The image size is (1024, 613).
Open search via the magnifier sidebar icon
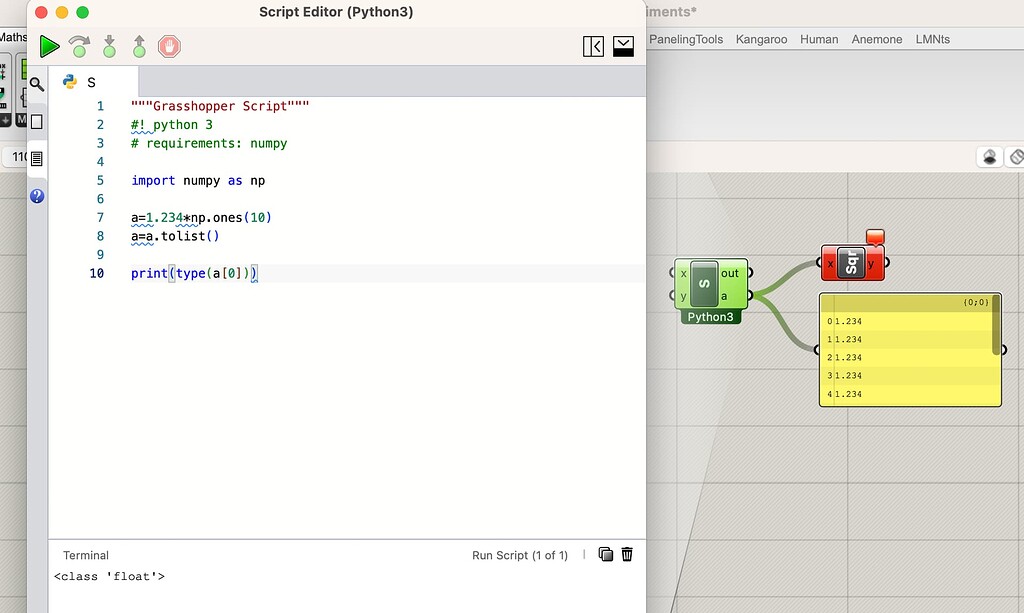point(36,85)
